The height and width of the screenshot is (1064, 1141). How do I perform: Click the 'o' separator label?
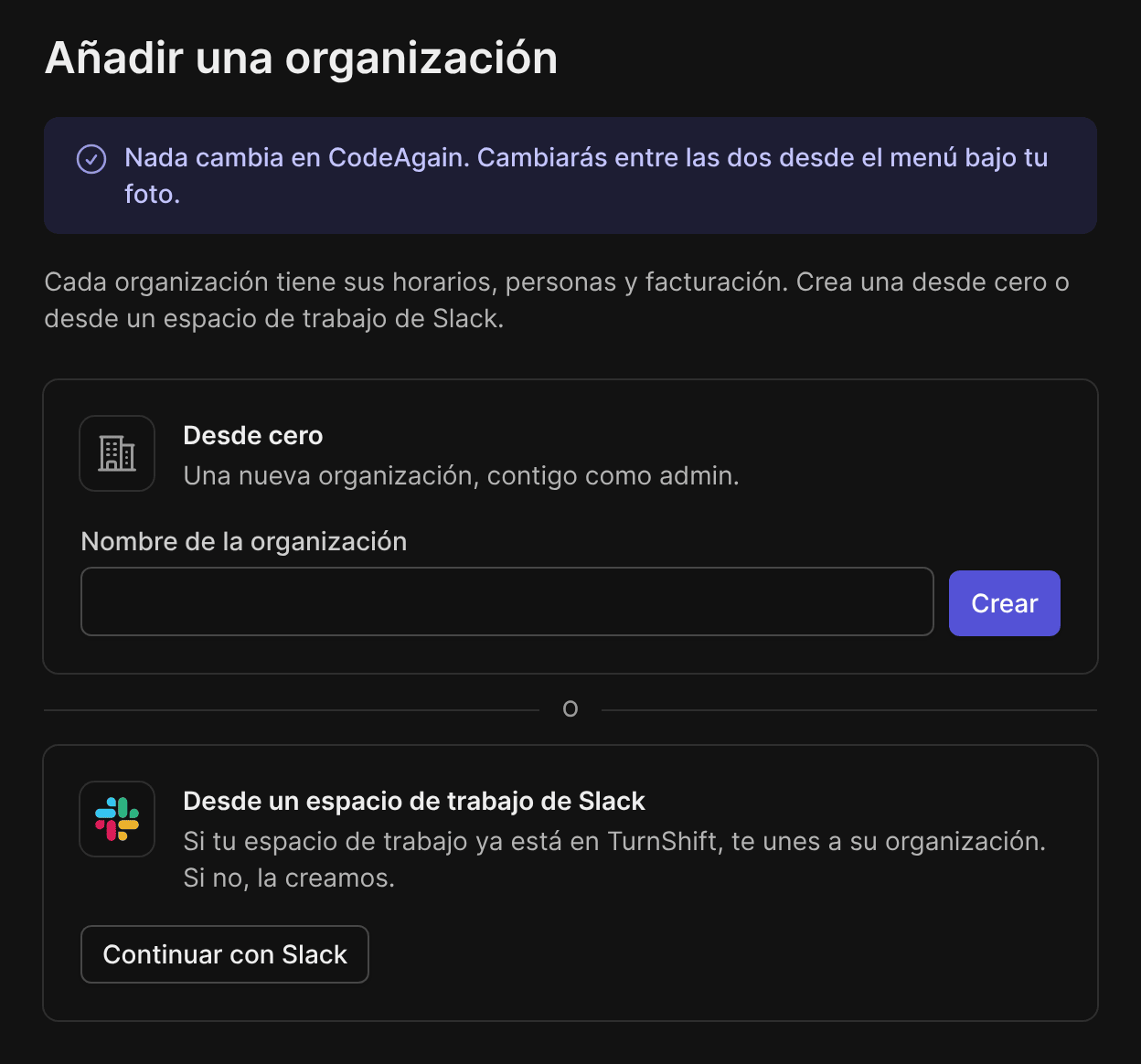coord(570,709)
